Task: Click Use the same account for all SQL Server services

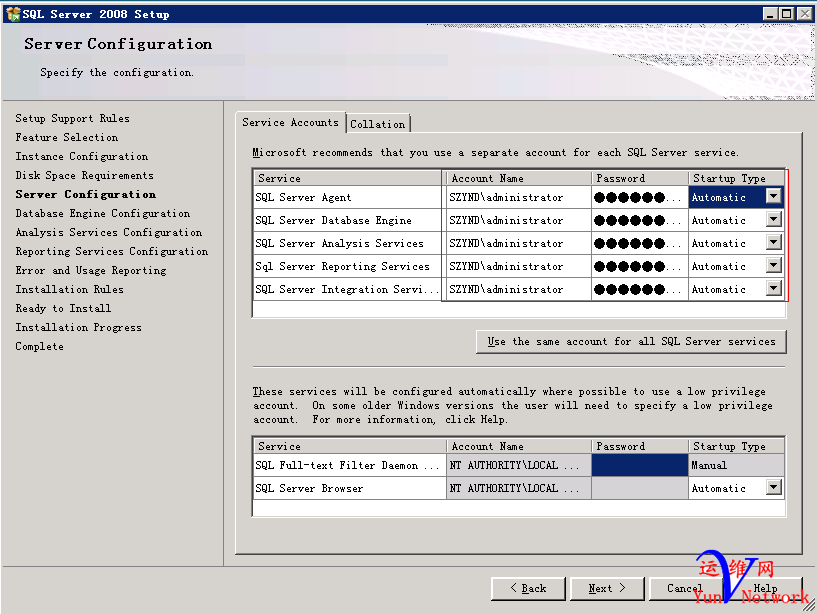Action: point(631,342)
